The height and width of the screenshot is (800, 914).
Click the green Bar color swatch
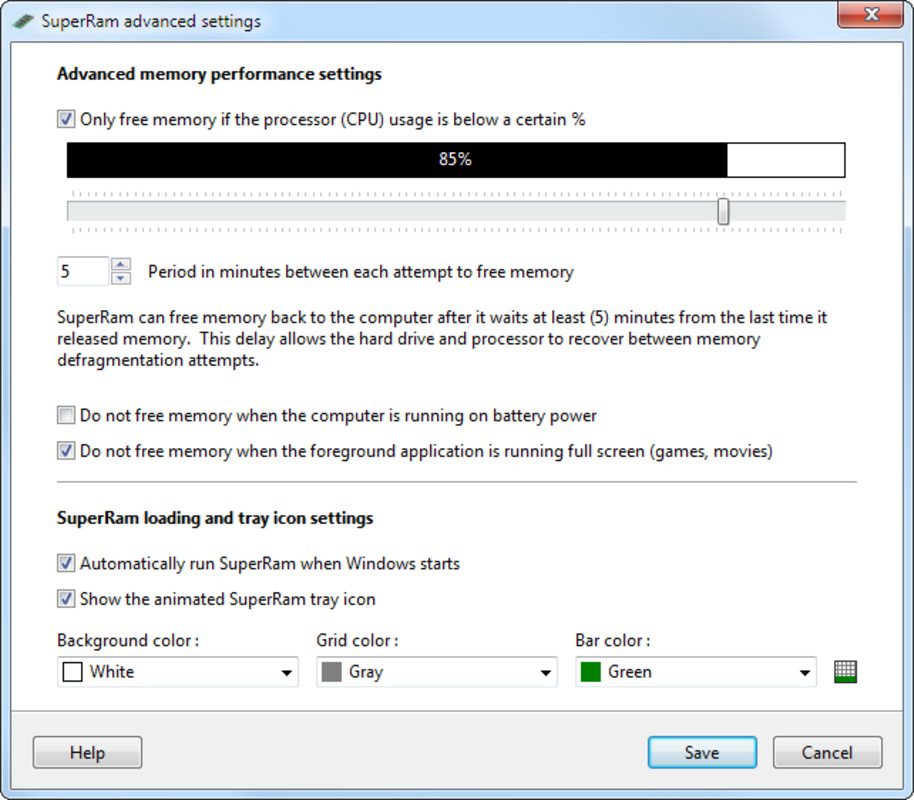[x=590, y=672]
